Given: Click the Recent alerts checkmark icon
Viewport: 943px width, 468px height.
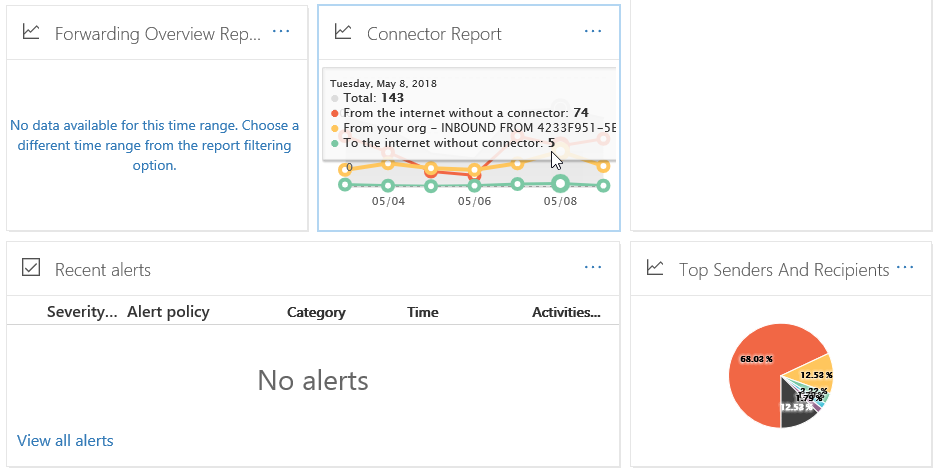Looking at the screenshot, I should pos(31,268).
